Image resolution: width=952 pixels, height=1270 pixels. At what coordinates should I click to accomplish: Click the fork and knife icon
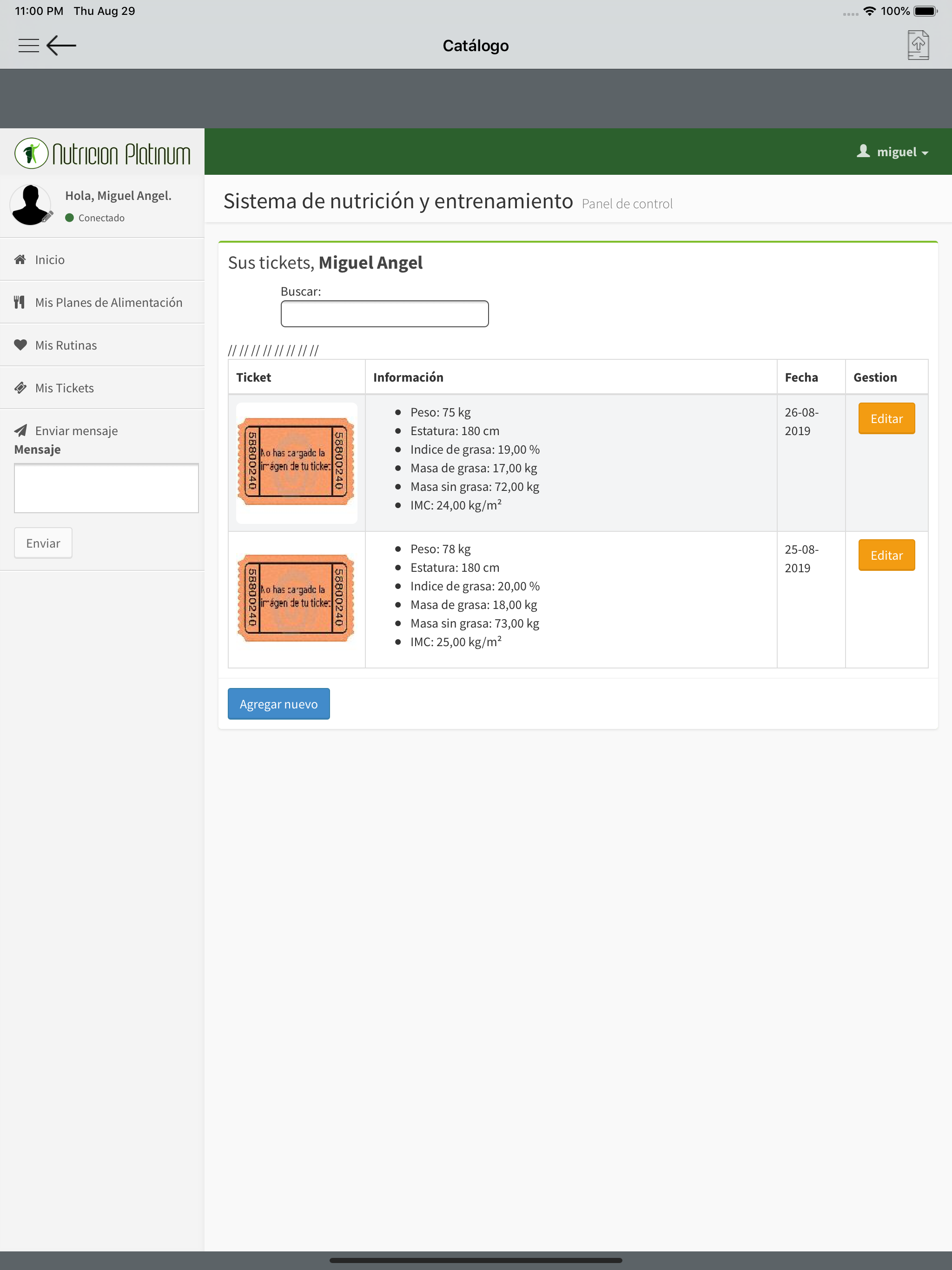[x=20, y=302]
